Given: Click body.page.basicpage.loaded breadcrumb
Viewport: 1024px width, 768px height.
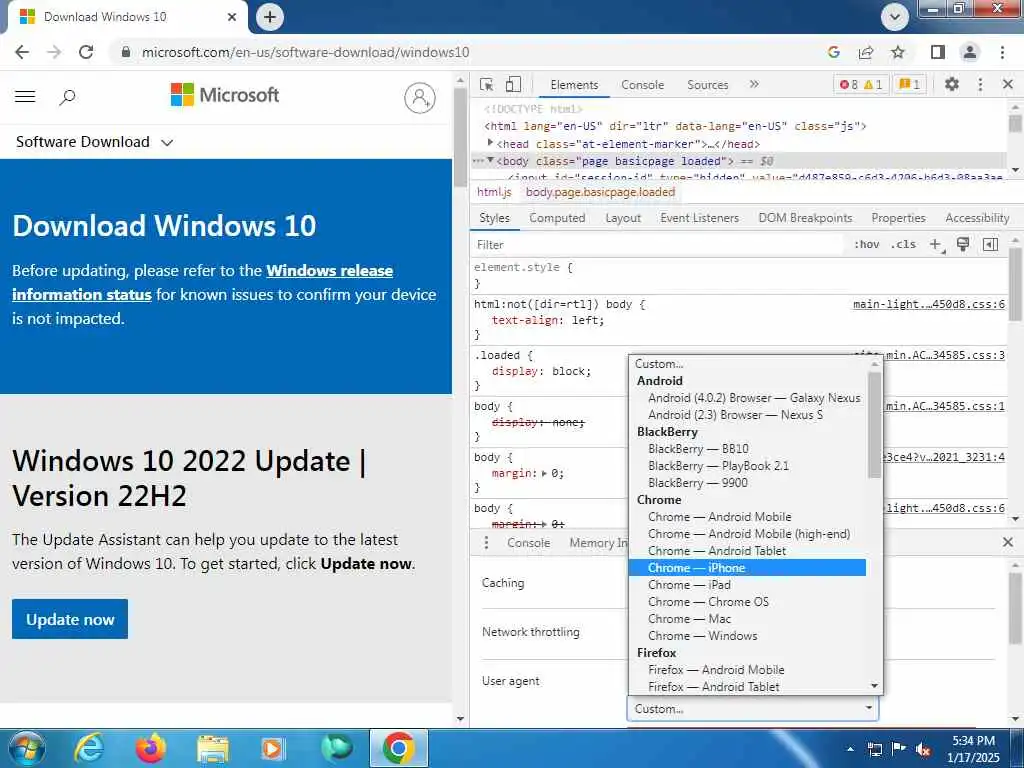Looking at the screenshot, I should [600, 192].
